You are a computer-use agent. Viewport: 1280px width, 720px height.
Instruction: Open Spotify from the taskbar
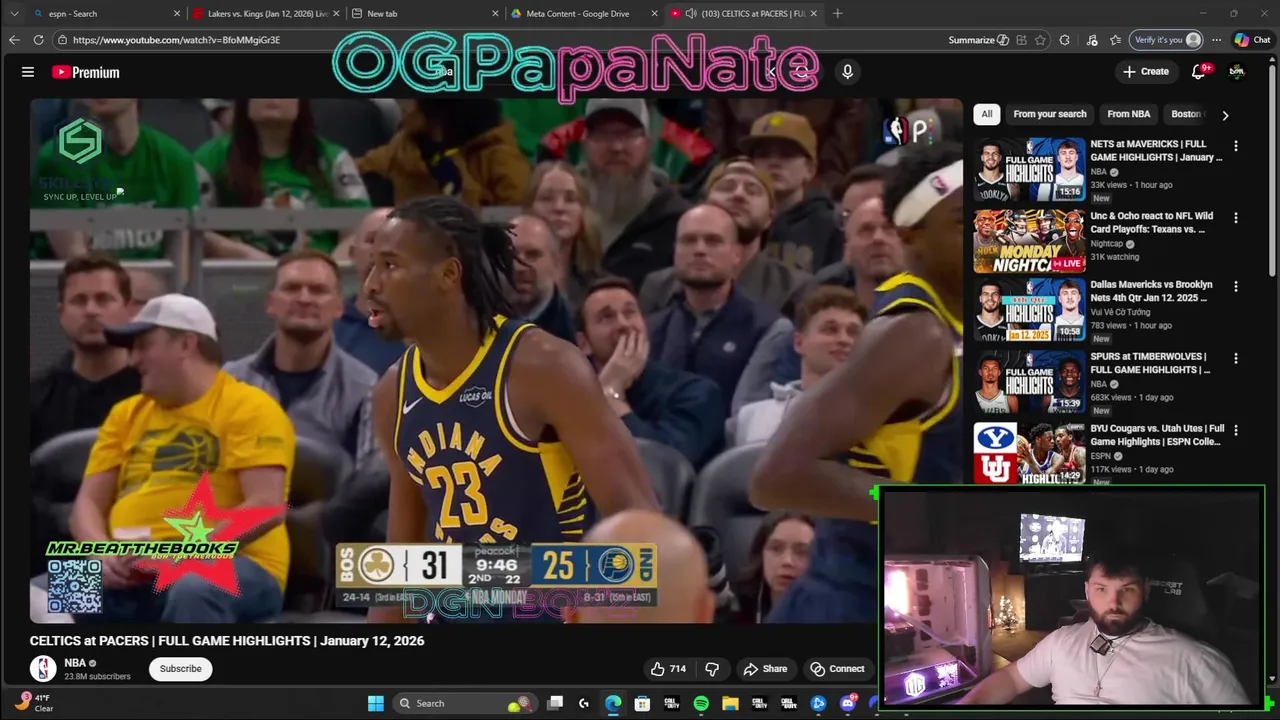point(701,704)
